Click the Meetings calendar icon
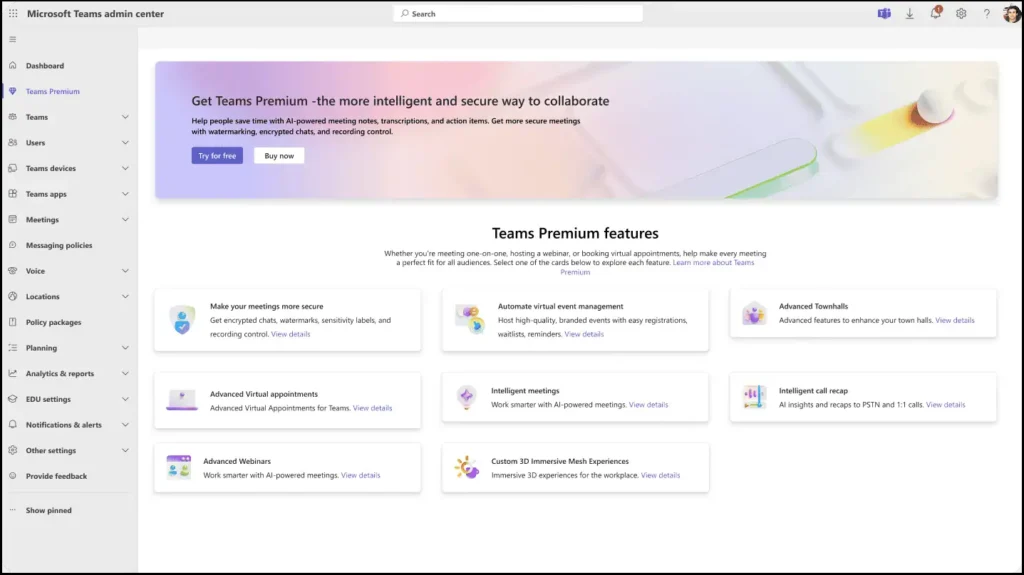Viewport: 1024px width, 575px height. (x=12, y=219)
